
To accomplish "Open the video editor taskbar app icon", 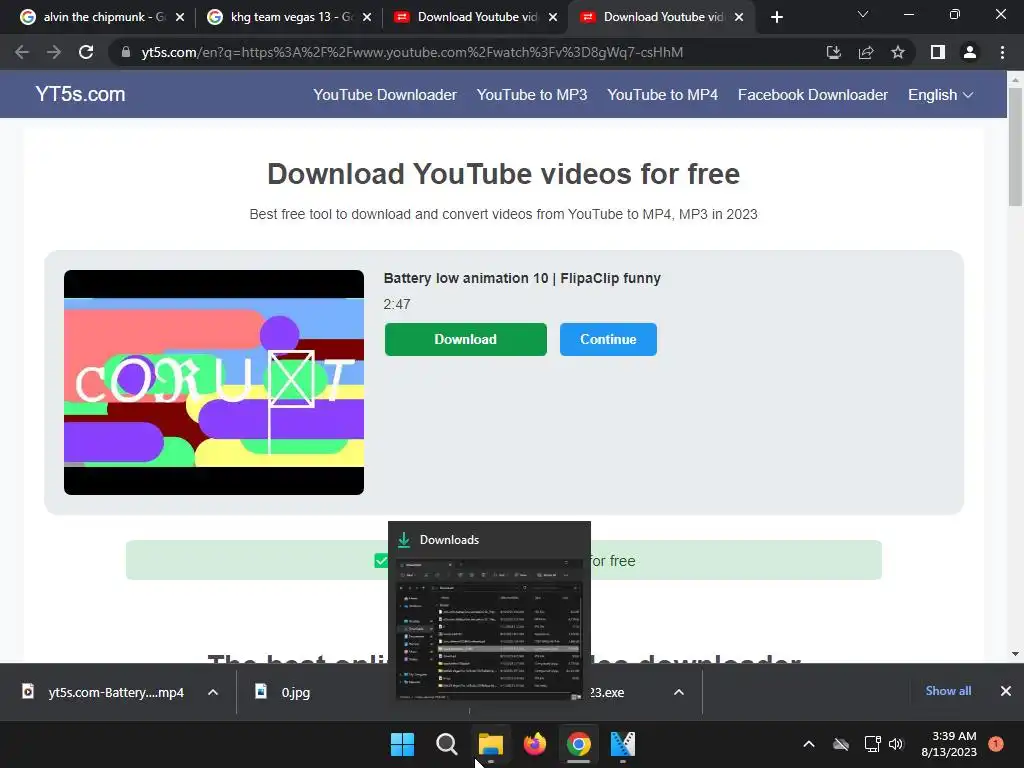I will pos(622,744).
